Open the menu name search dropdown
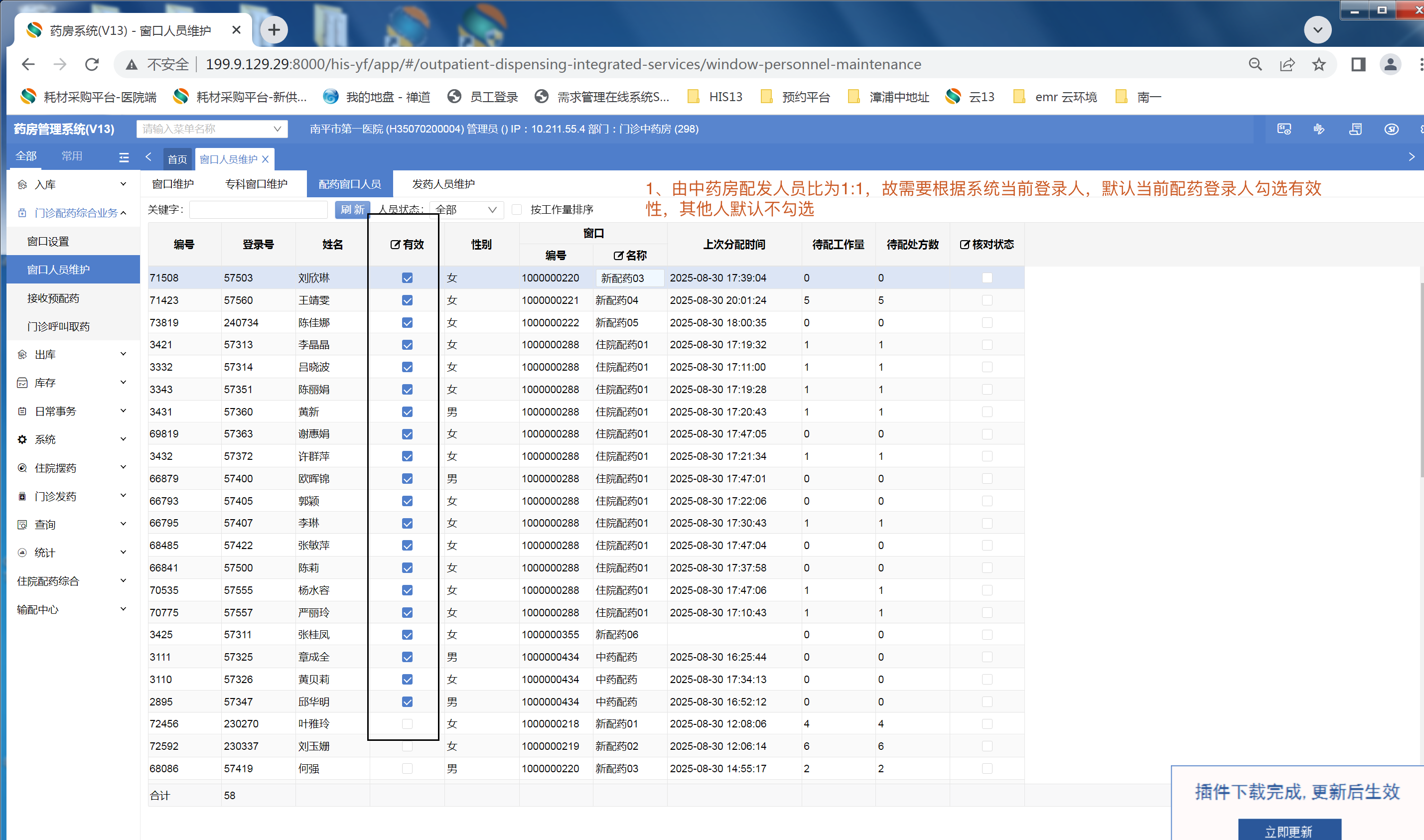1424x840 pixels. (x=212, y=129)
